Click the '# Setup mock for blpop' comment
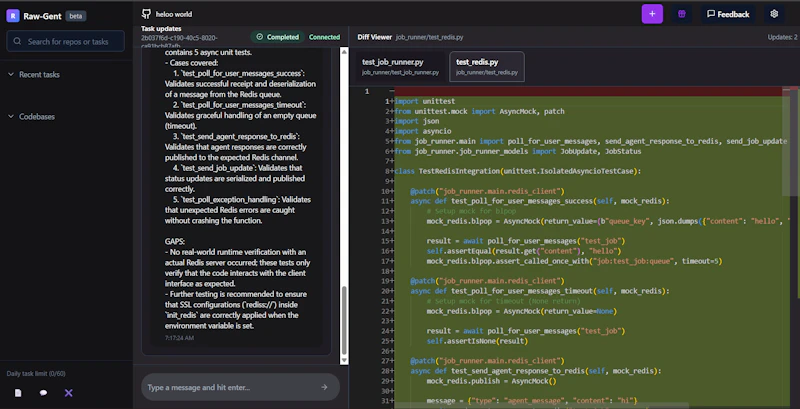This screenshot has width=800, height=409. 471,211
